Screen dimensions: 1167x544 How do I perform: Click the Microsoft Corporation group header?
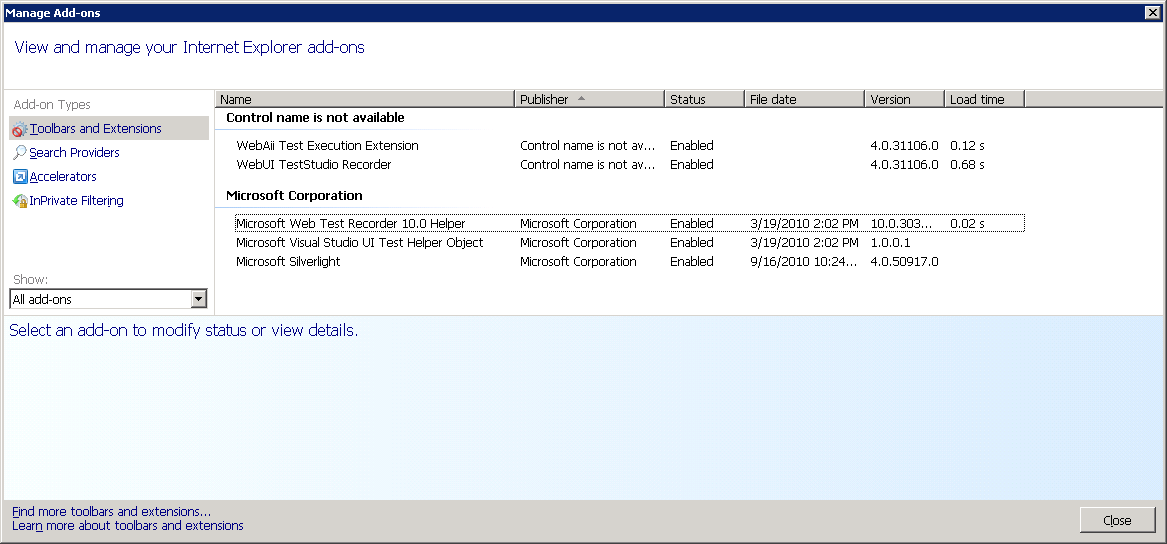294,196
